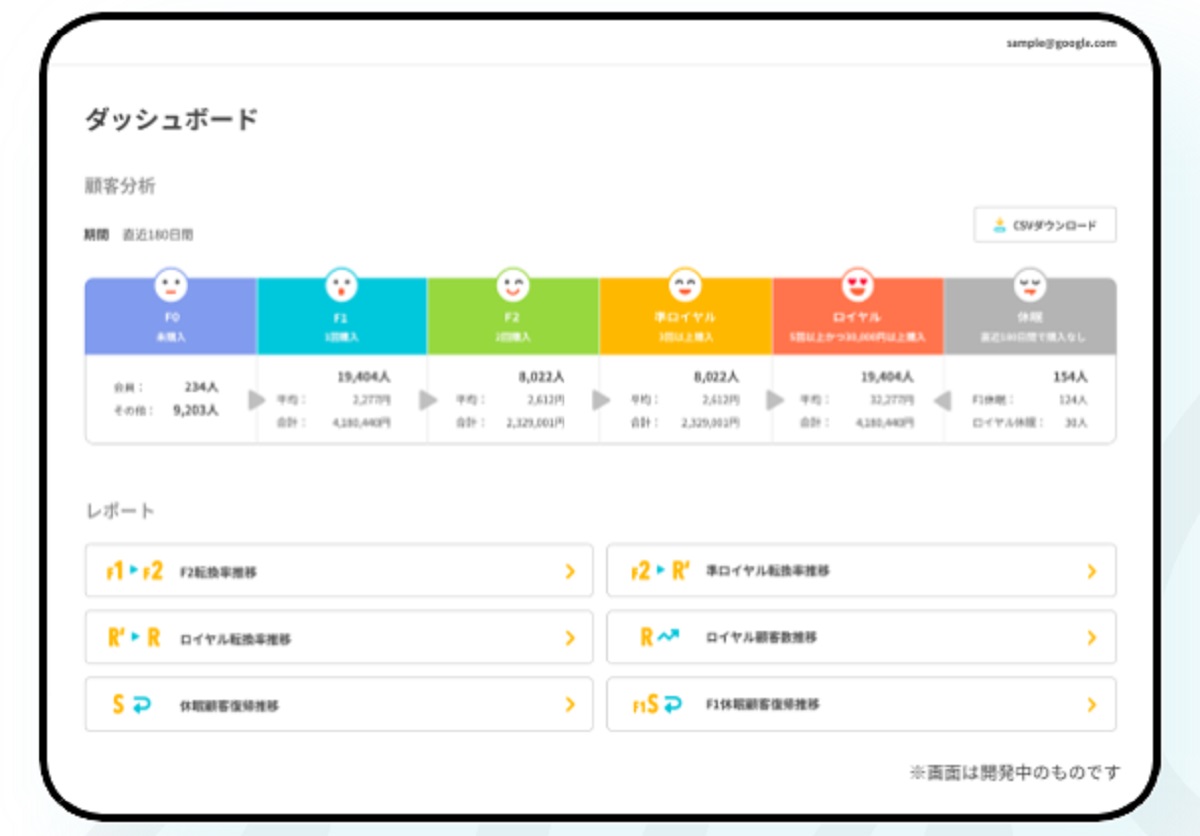This screenshot has width=1200, height=836.
Task: Open the ロイヤル転換率推移 report
Action: (x=339, y=637)
